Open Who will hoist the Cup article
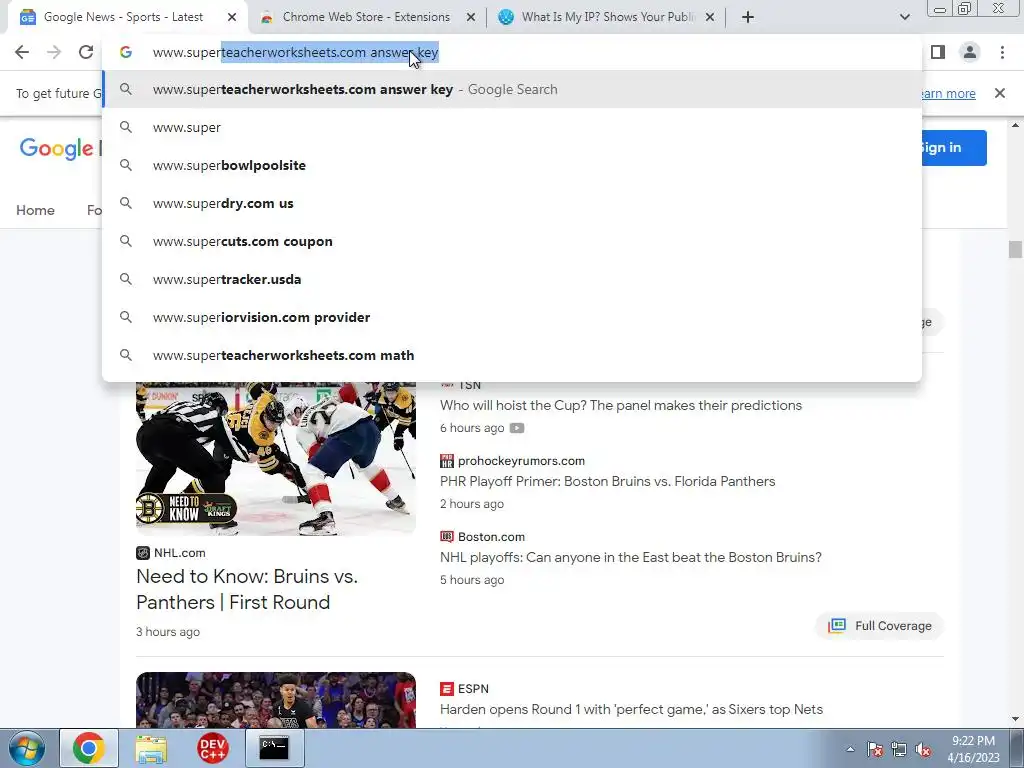 [x=620, y=405]
